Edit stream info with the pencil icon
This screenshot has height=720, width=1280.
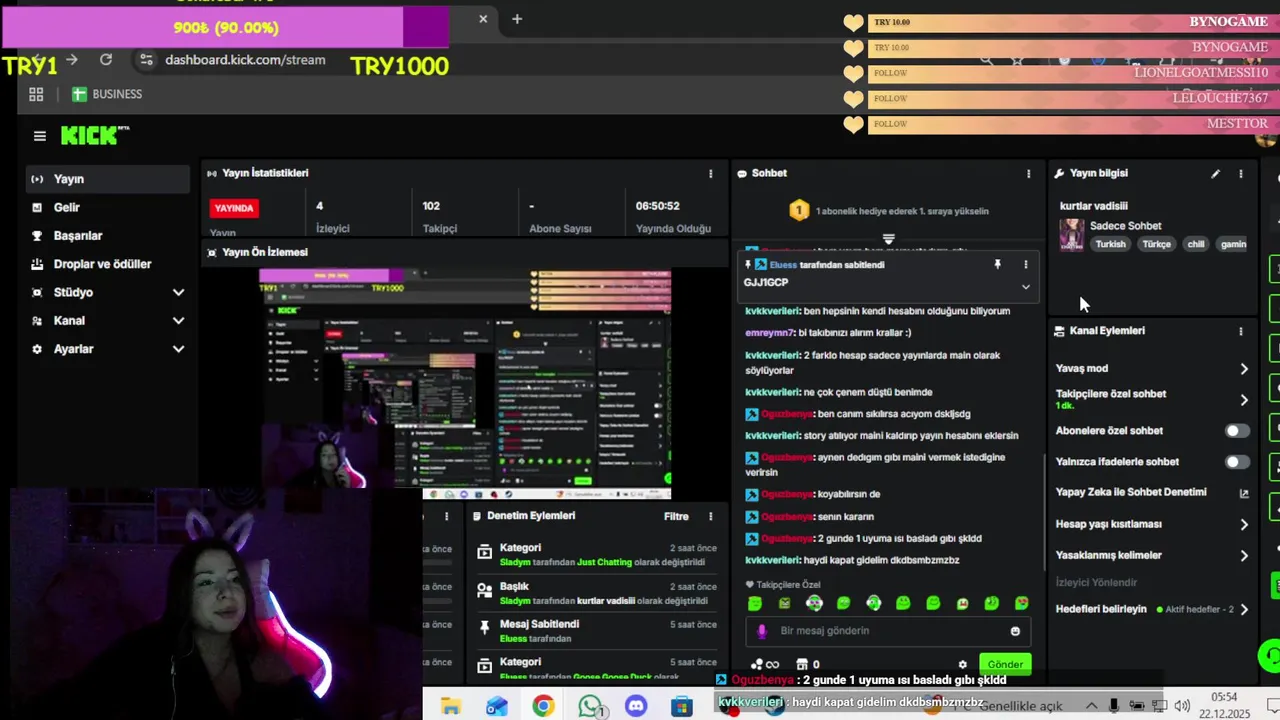(x=1215, y=173)
